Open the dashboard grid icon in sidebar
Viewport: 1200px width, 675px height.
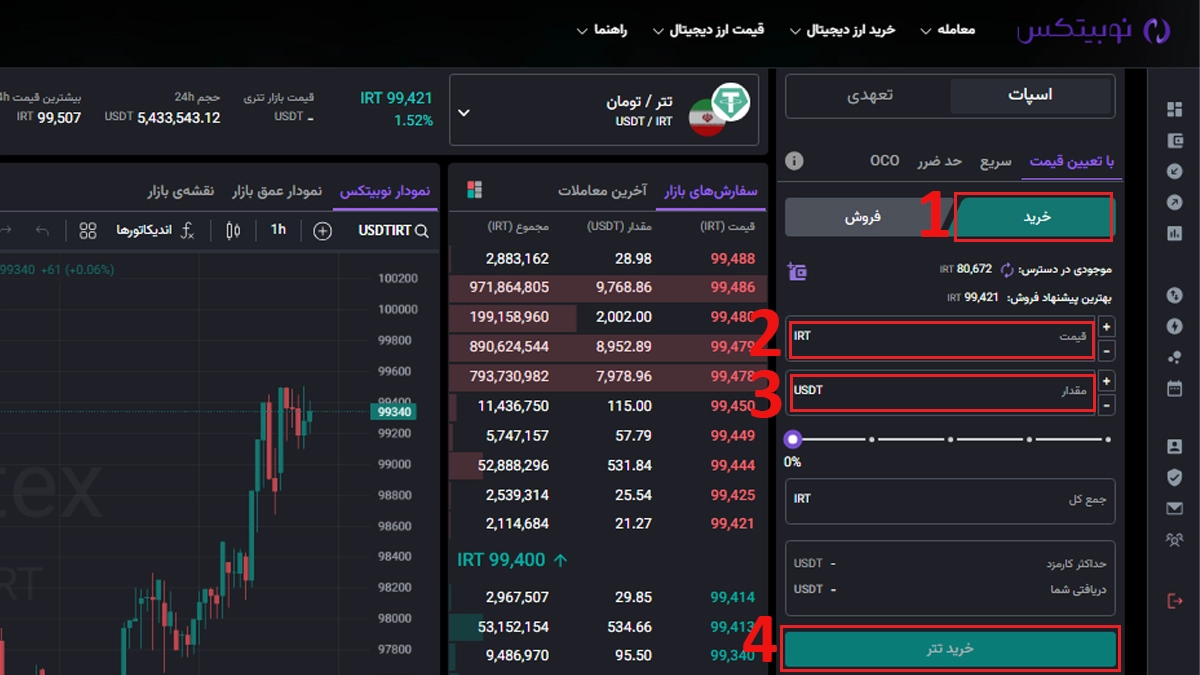pyautogui.click(x=1174, y=109)
